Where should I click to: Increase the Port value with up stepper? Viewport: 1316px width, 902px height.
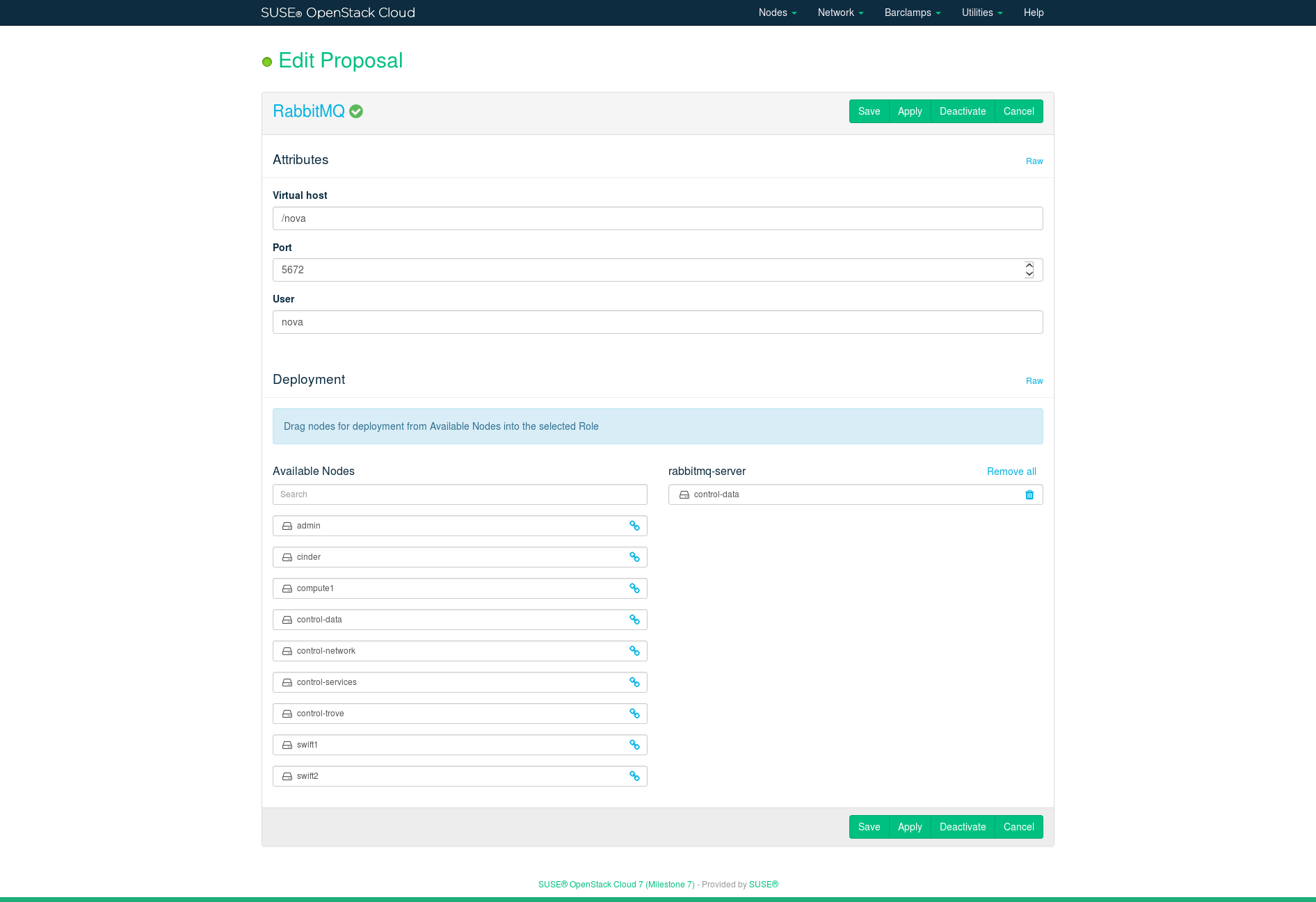tap(1029, 266)
